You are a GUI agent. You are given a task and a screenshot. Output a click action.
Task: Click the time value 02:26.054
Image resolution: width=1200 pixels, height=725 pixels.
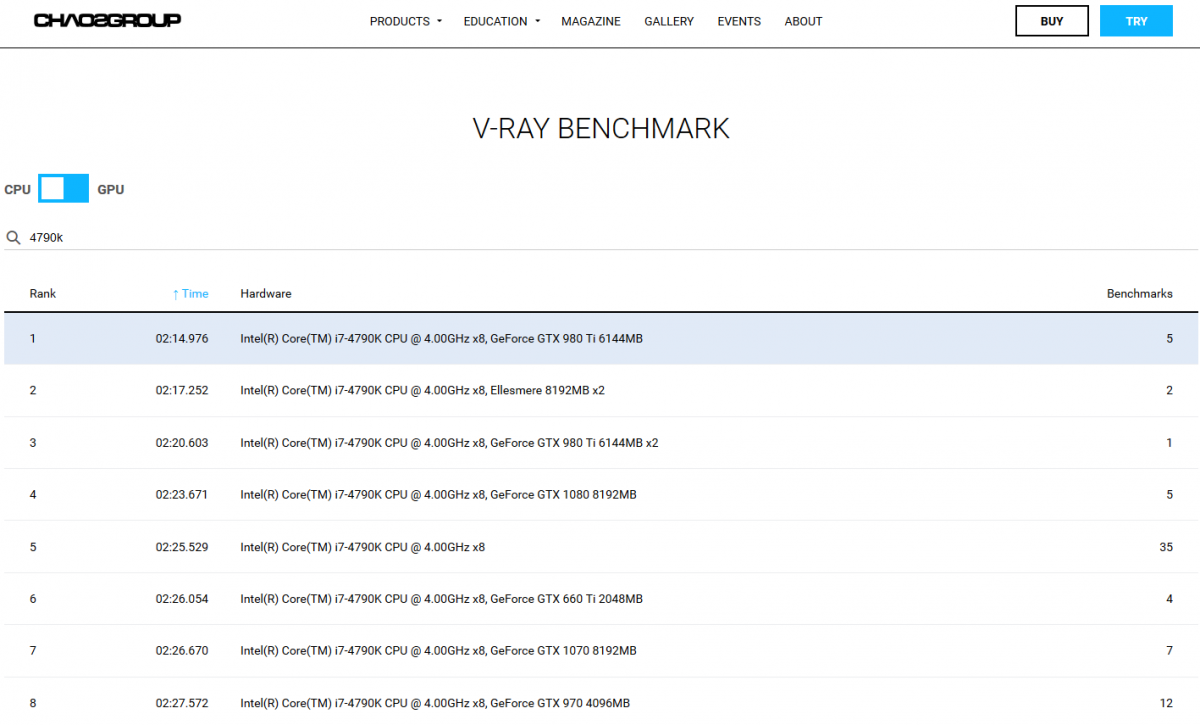(182, 599)
